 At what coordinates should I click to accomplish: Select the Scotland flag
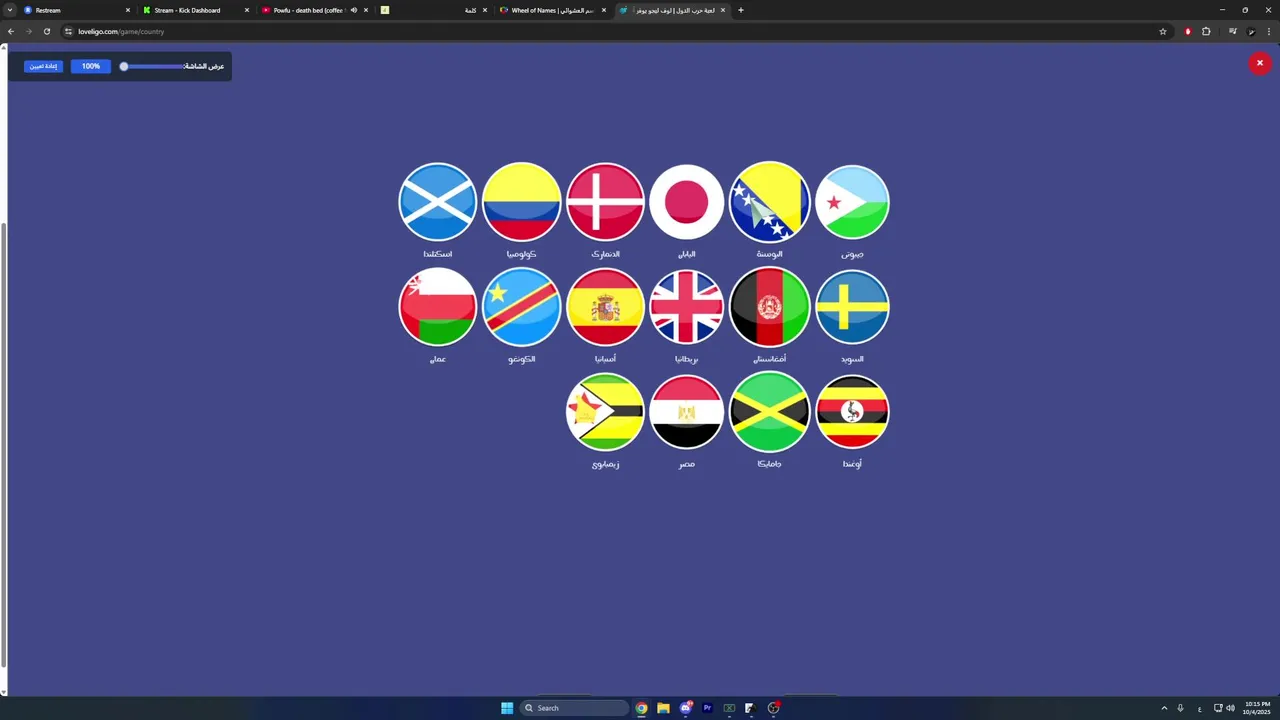pos(437,202)
